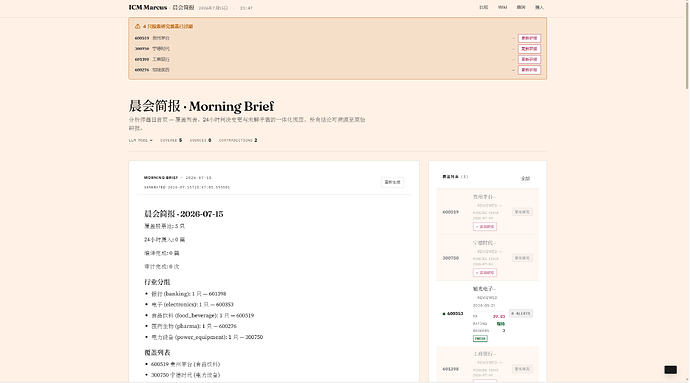The width and height of the screenshot is (690, 383).
Task: Click the pink plus button under 600519 card
Action: (485, 227)
